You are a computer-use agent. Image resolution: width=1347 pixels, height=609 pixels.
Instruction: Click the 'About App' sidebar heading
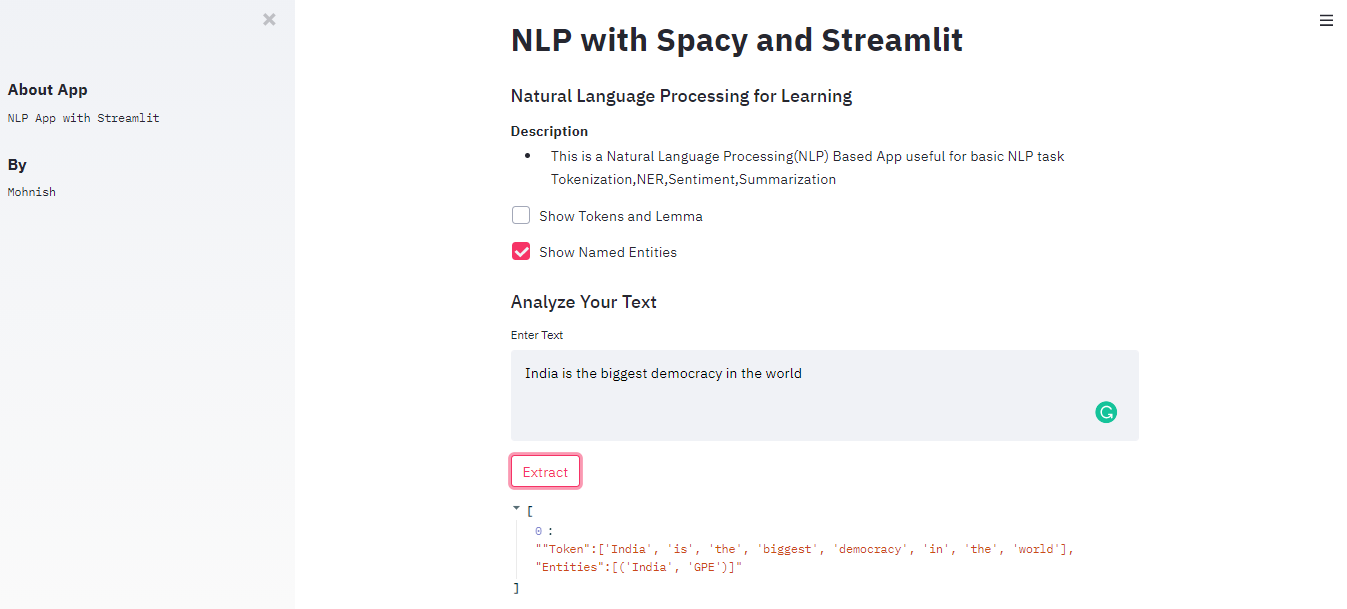point(47,89)
